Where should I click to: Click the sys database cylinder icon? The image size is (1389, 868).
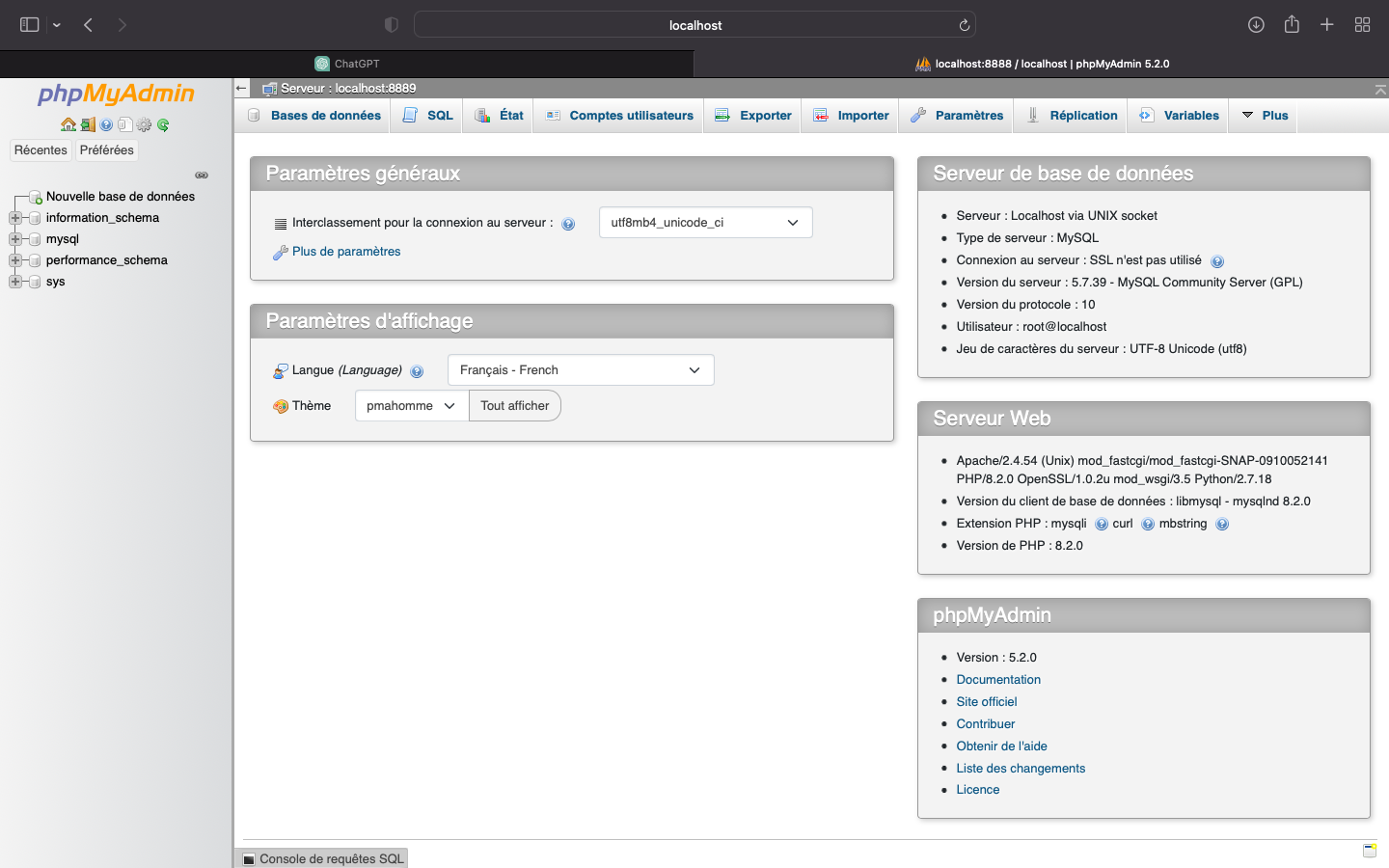tap(35, 282)
